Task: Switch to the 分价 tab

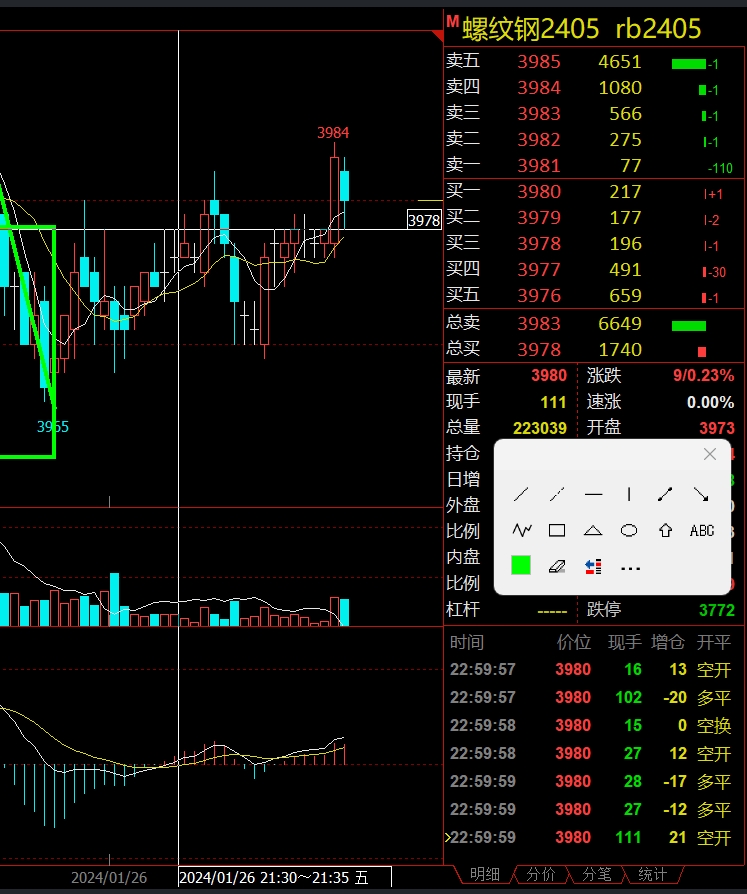Action: 541,874
